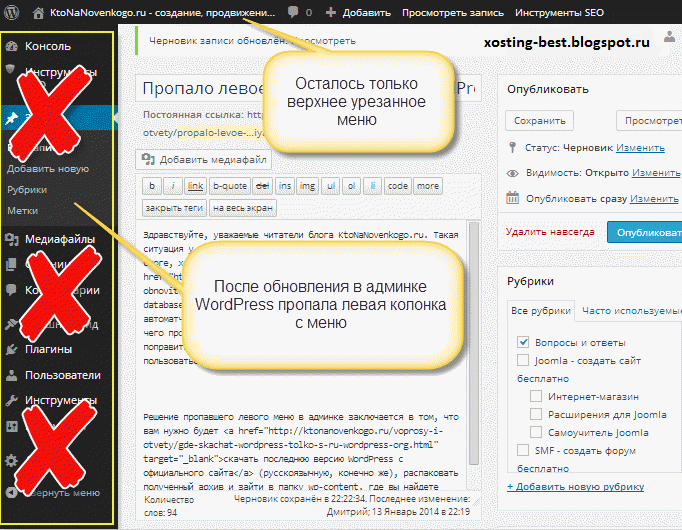
Task: Switch to the Часто используемые tab
Action: point(631,310)
